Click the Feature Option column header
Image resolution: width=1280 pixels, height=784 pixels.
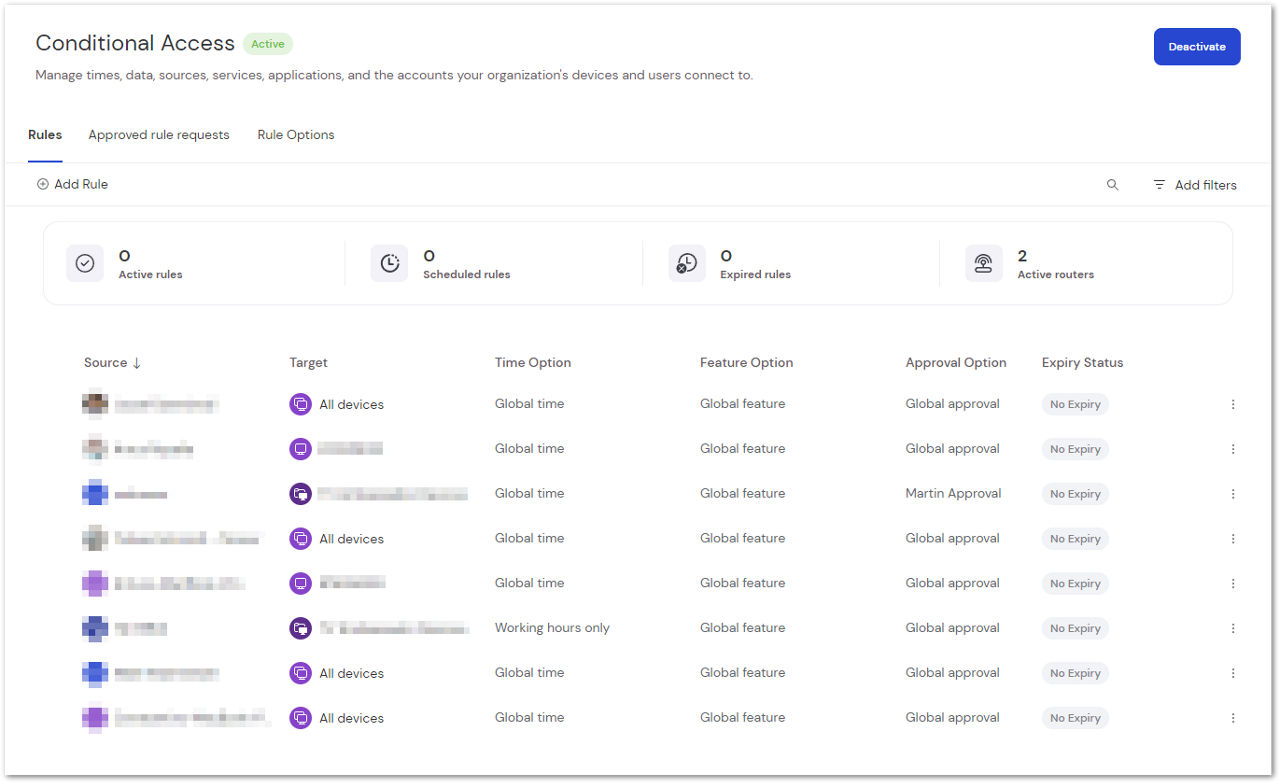point(747,363)
